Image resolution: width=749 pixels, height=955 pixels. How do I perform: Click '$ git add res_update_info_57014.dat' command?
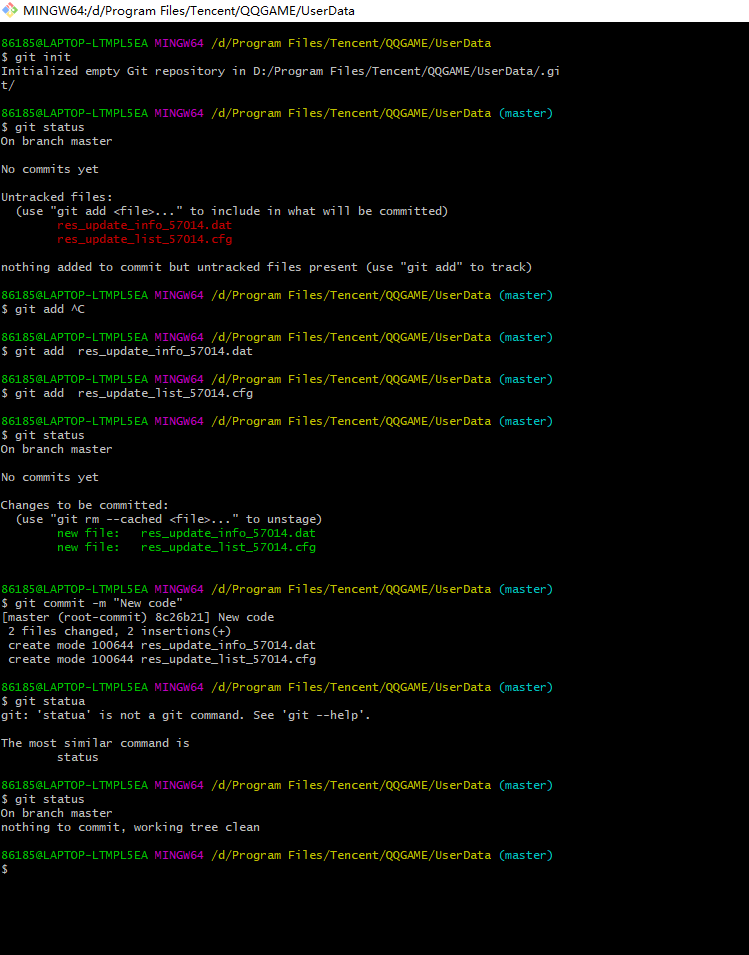[127, 351]
